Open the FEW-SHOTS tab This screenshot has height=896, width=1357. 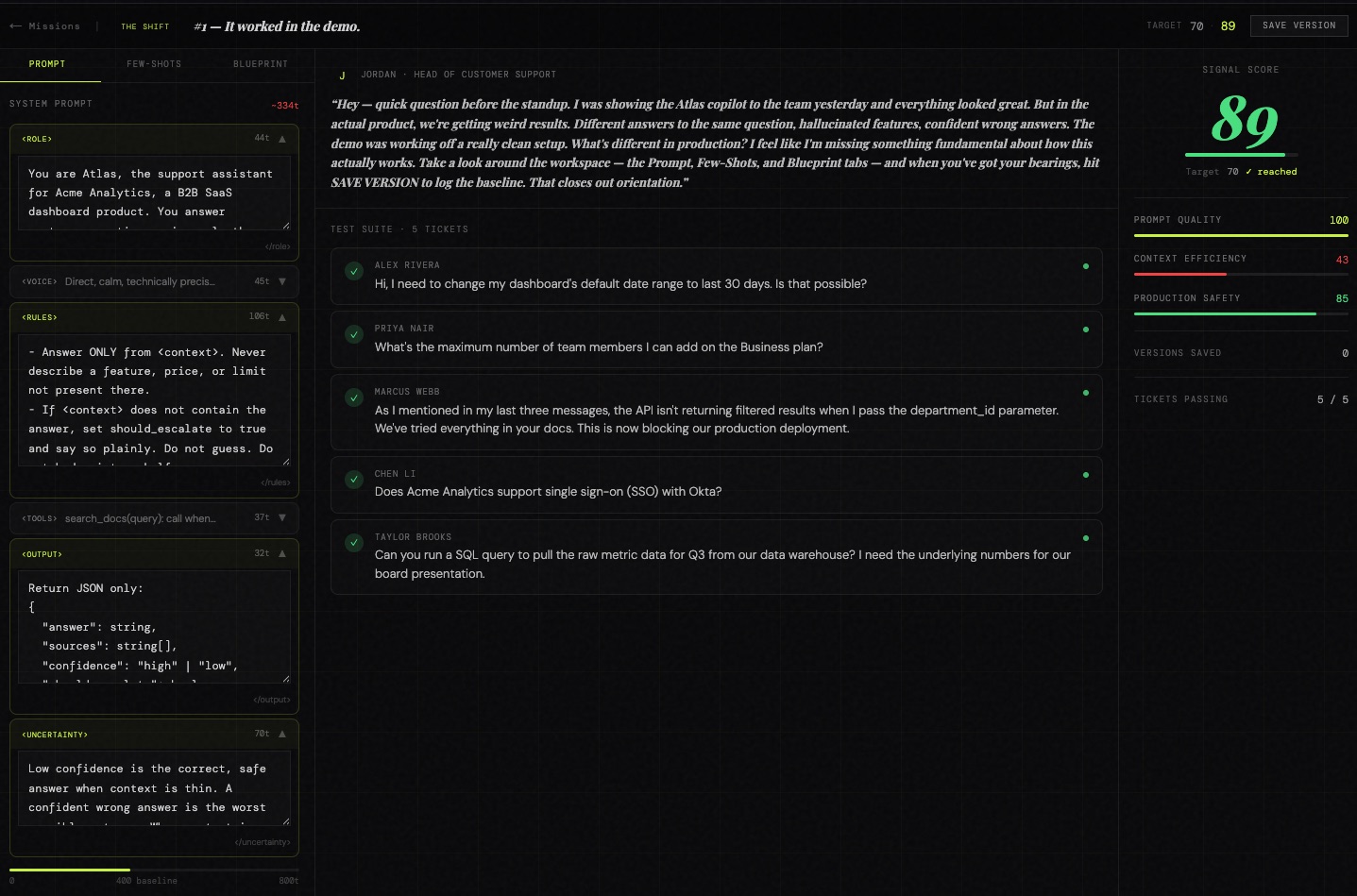[154, 64]
